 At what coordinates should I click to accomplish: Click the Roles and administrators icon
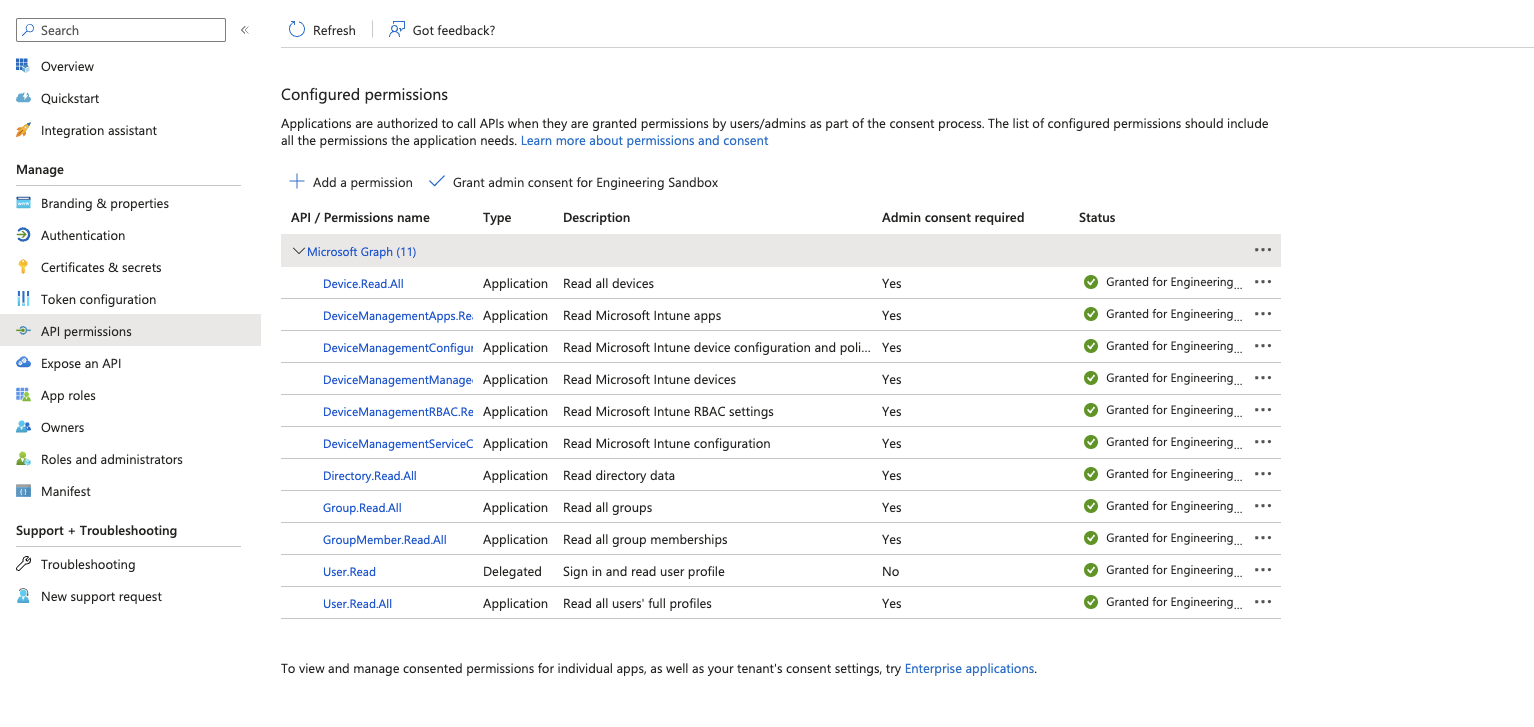coord(23,459)
